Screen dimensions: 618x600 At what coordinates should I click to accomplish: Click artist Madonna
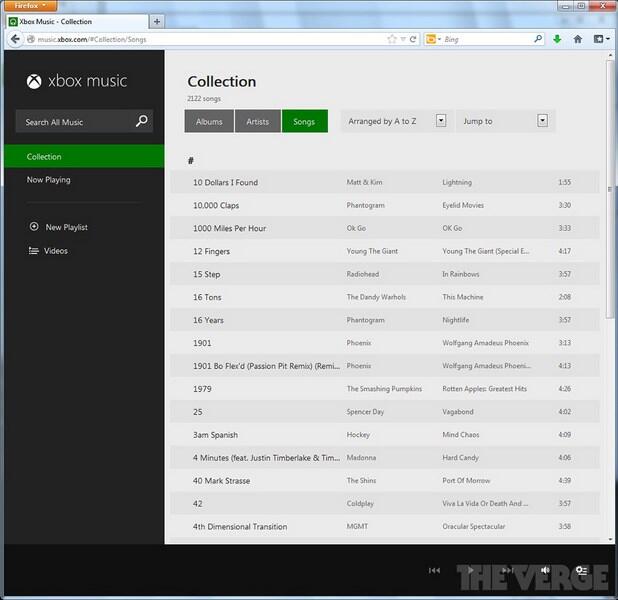point(361,458)
